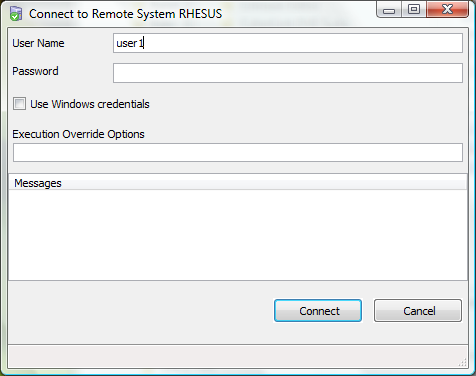Image resolution: width=476 pixels, height=376 pixels.
Task: Click the Password label
Action: pyautogui.click(x=35, y=71)
